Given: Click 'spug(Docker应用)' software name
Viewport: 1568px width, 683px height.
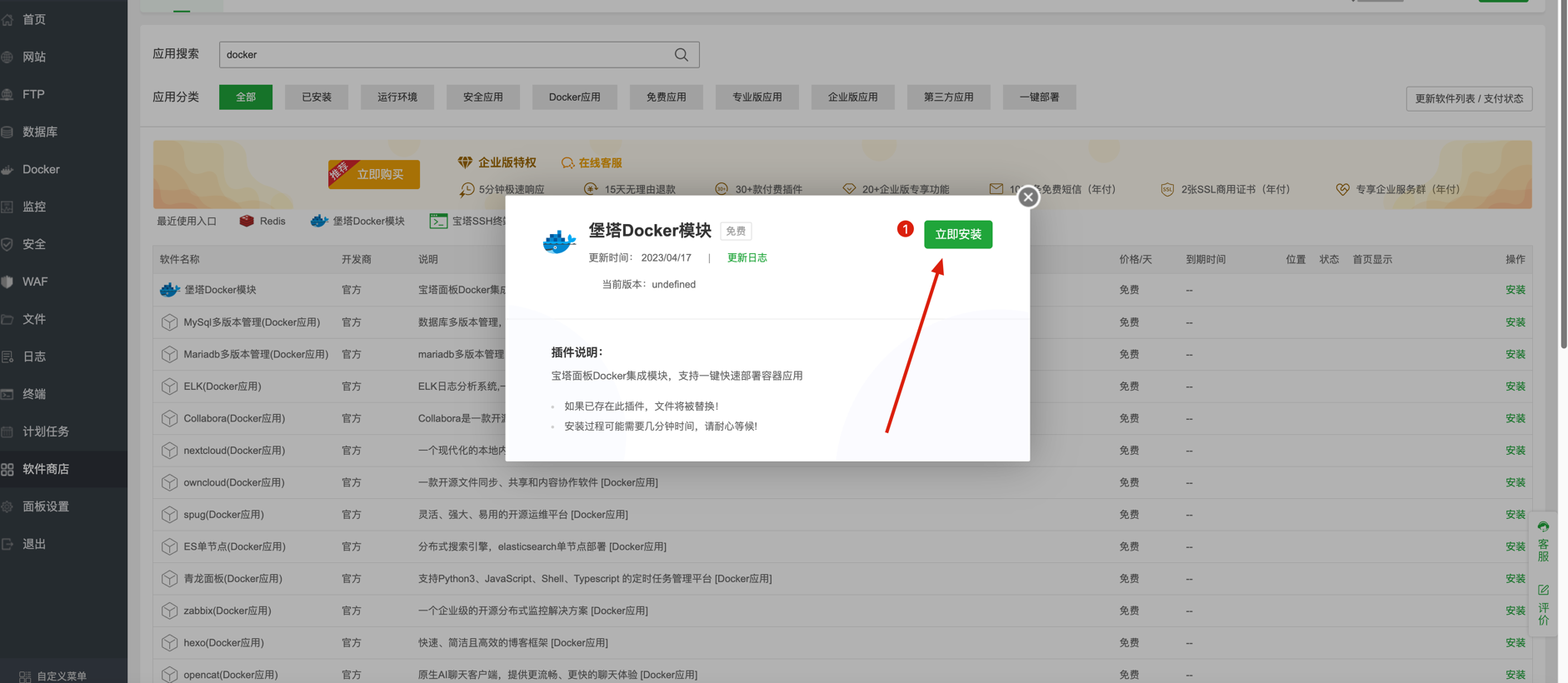Looking at the screenshot, I should click(x=224, y=515).
